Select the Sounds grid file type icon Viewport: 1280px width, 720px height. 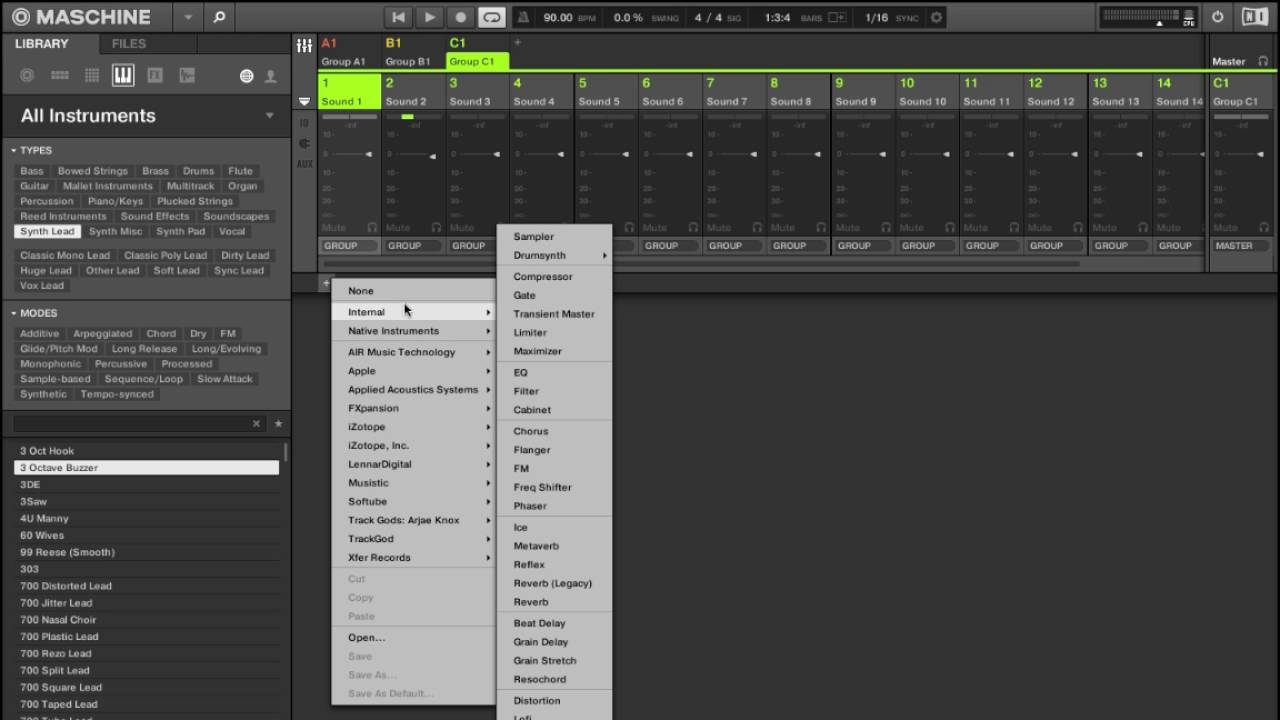coord(91,76)
